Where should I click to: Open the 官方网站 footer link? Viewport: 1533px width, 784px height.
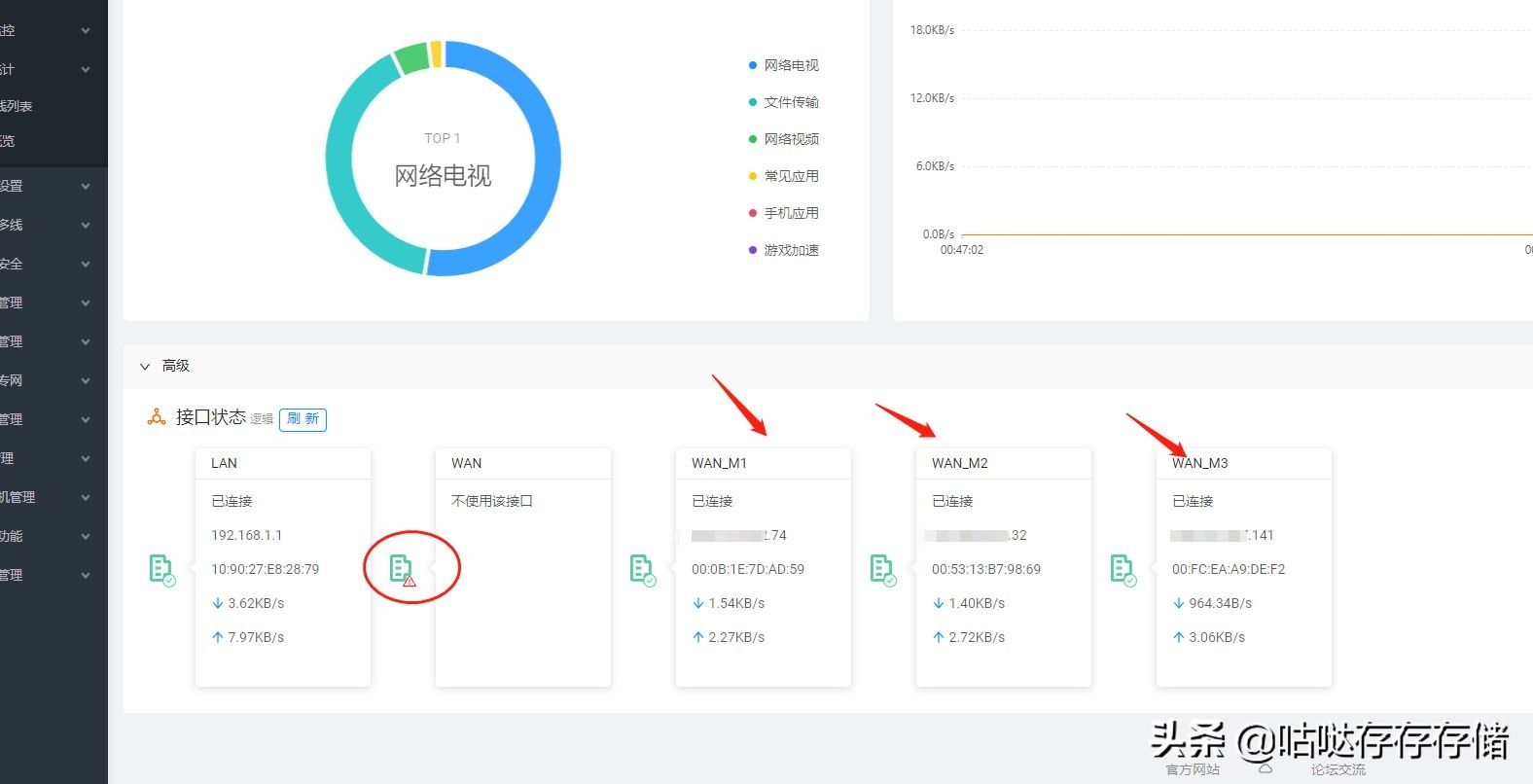tap(1193, 769)
